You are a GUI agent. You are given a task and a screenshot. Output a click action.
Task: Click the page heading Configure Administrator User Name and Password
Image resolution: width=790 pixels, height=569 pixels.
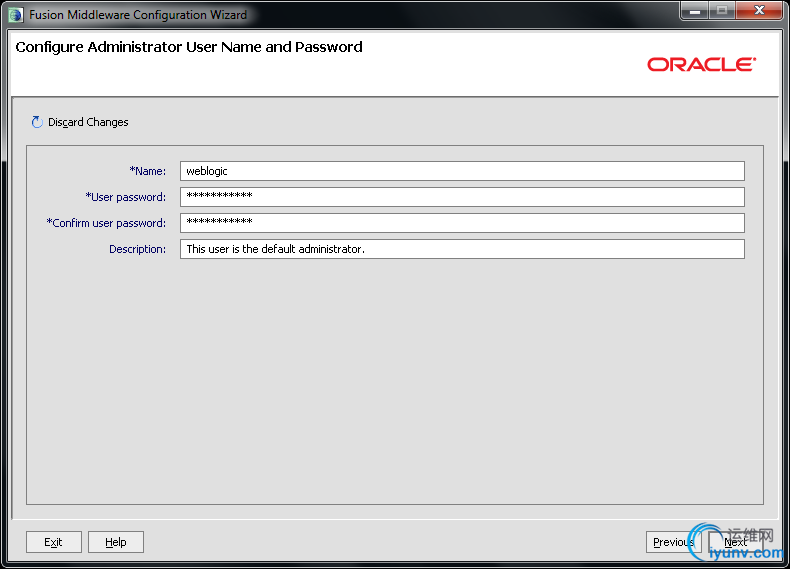[189, 47]
